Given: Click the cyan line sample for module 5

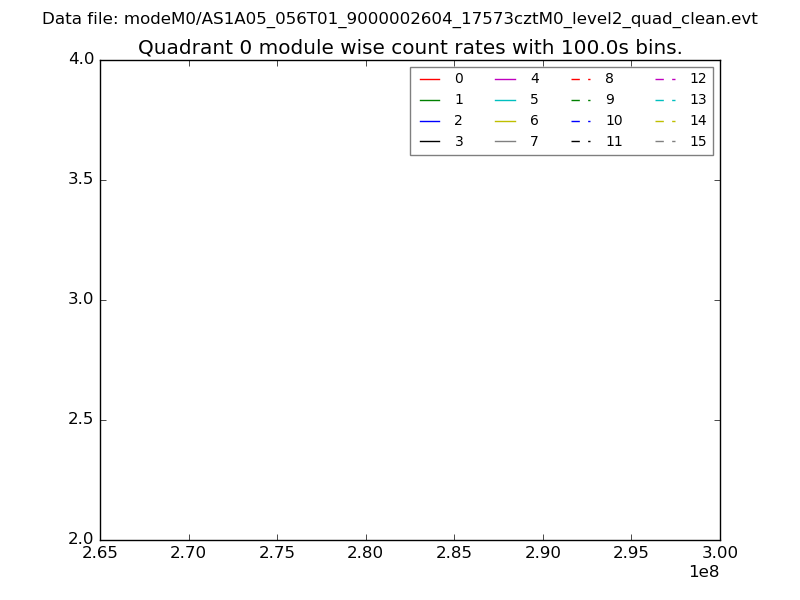Looking at the screenshot, I should (505, 99).
